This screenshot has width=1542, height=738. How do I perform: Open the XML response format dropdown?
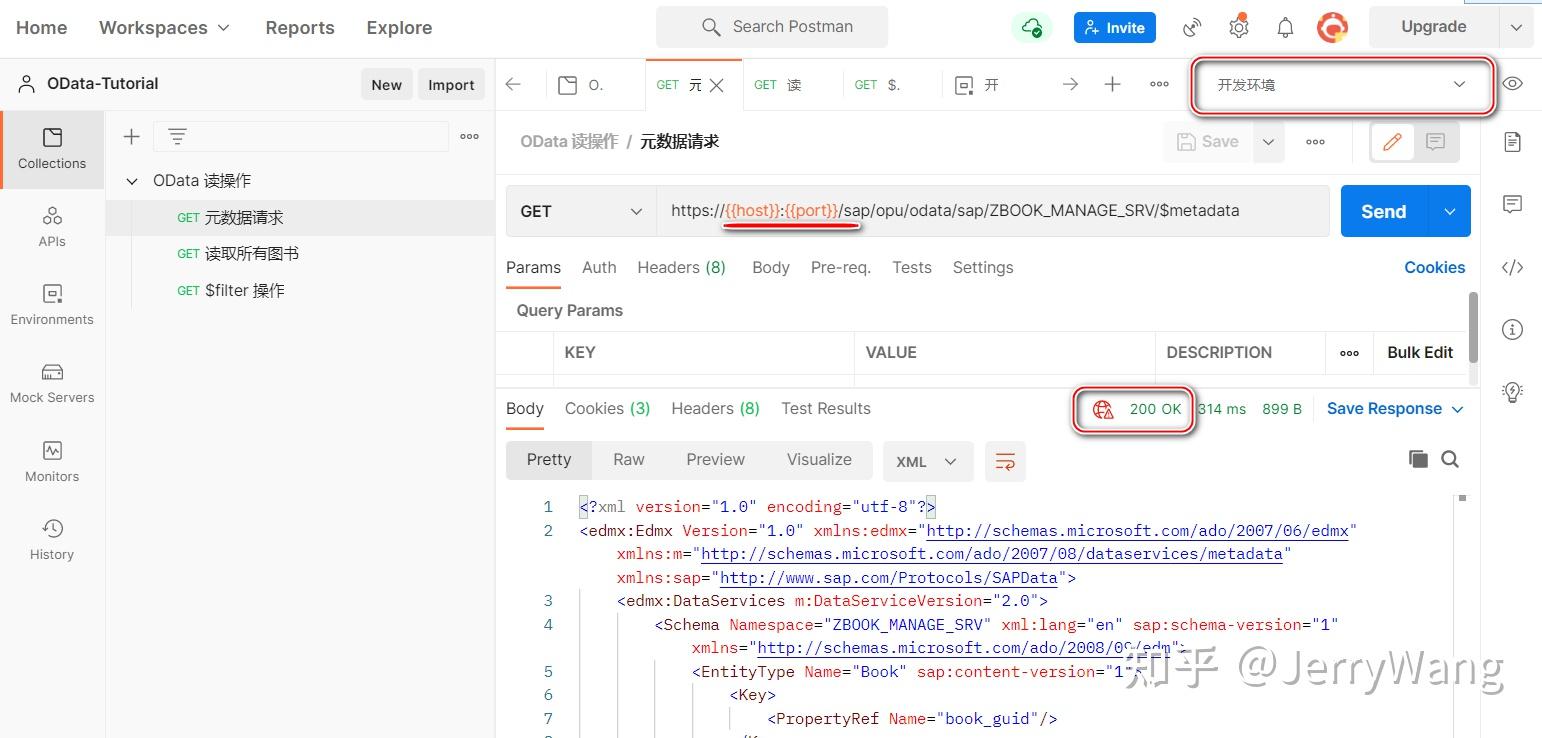pos(926,461)
